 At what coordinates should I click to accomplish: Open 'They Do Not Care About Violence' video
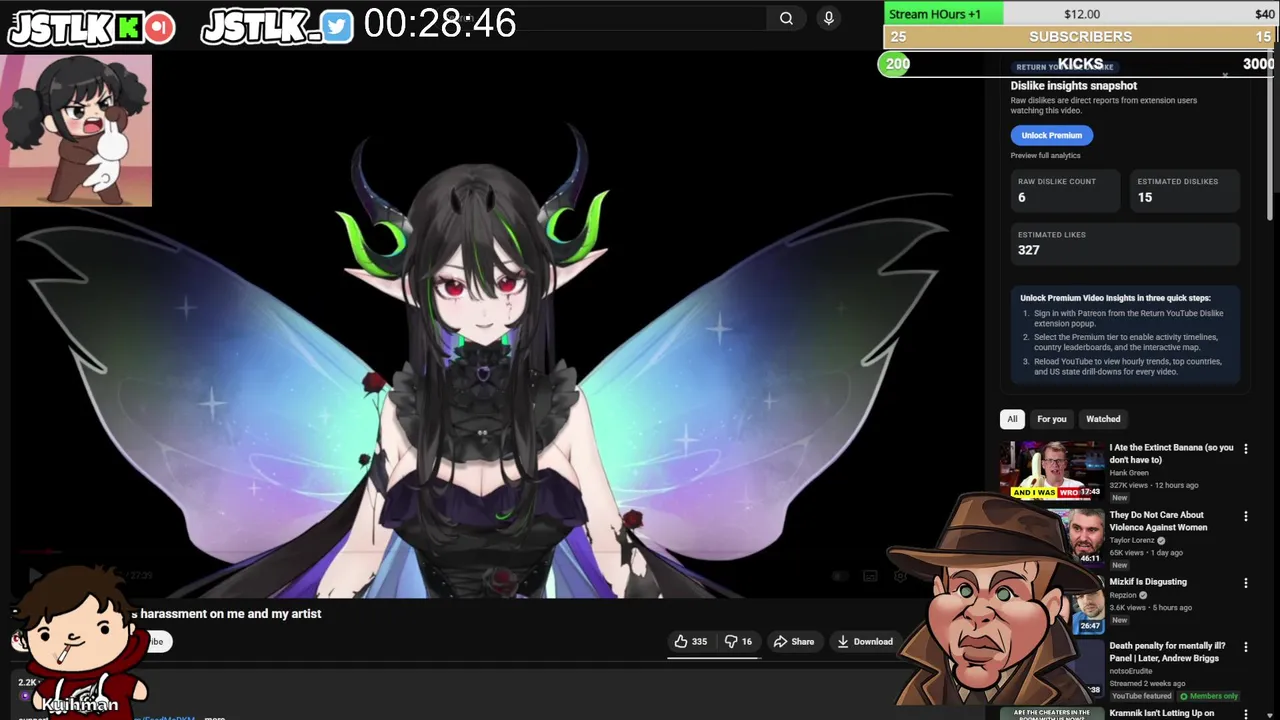coord(1158,521)
